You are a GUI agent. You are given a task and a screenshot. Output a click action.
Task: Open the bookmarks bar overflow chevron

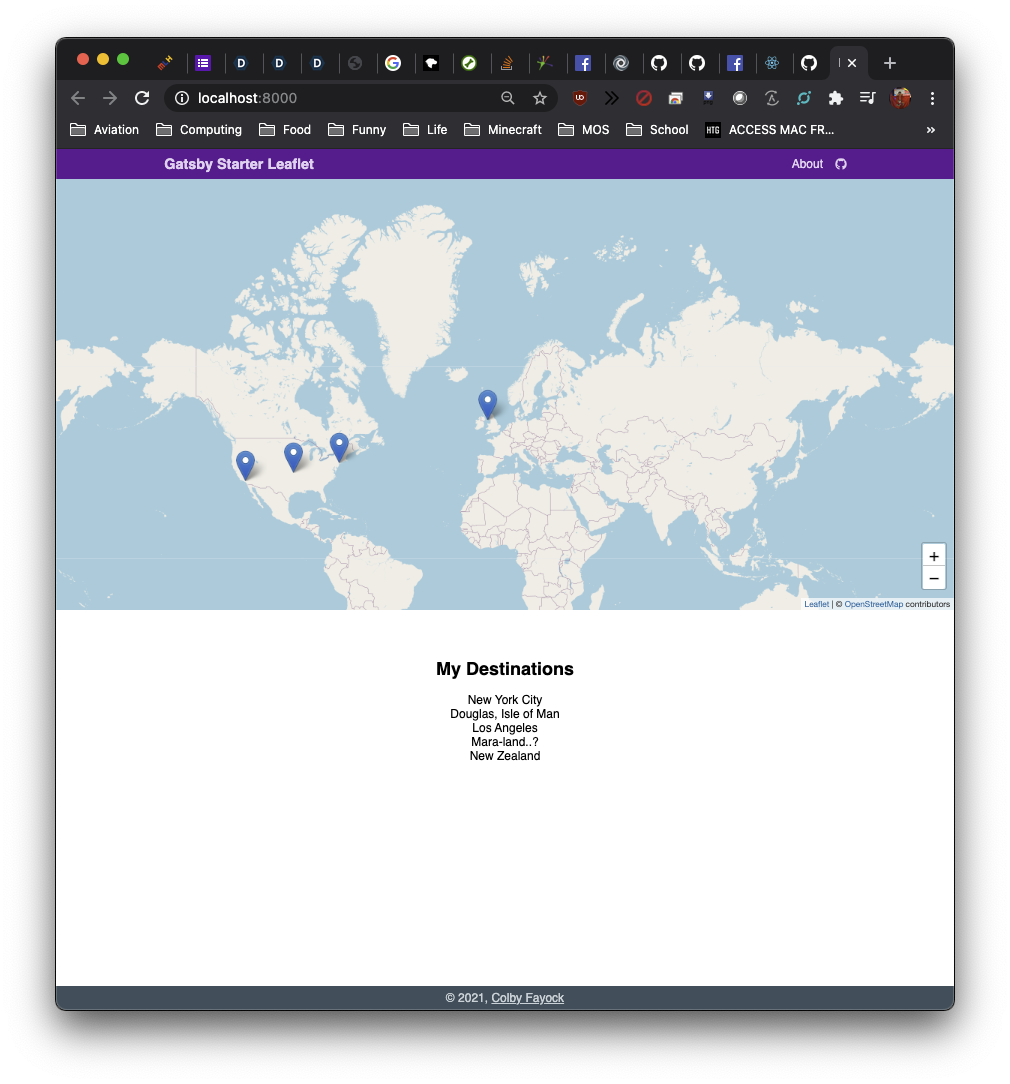[930, 130]
